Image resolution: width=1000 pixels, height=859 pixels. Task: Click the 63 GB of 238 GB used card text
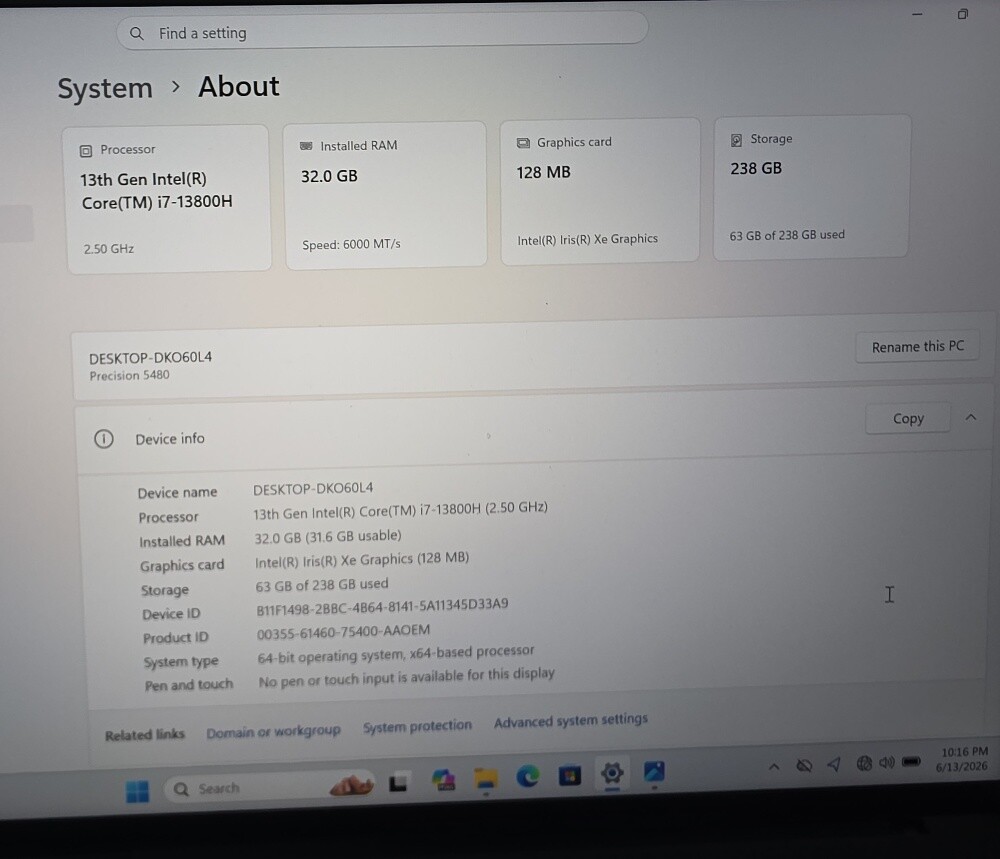point(787,235)
